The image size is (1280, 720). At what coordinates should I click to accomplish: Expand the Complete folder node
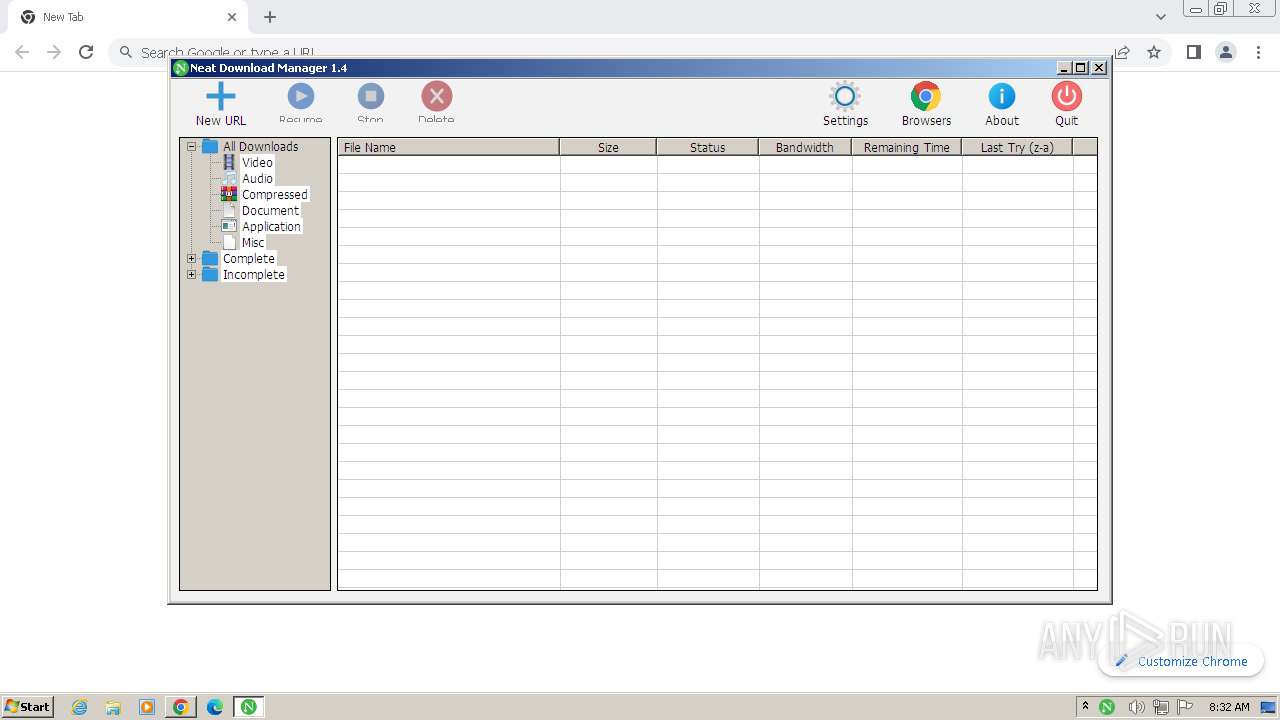[x=191, y=258]
